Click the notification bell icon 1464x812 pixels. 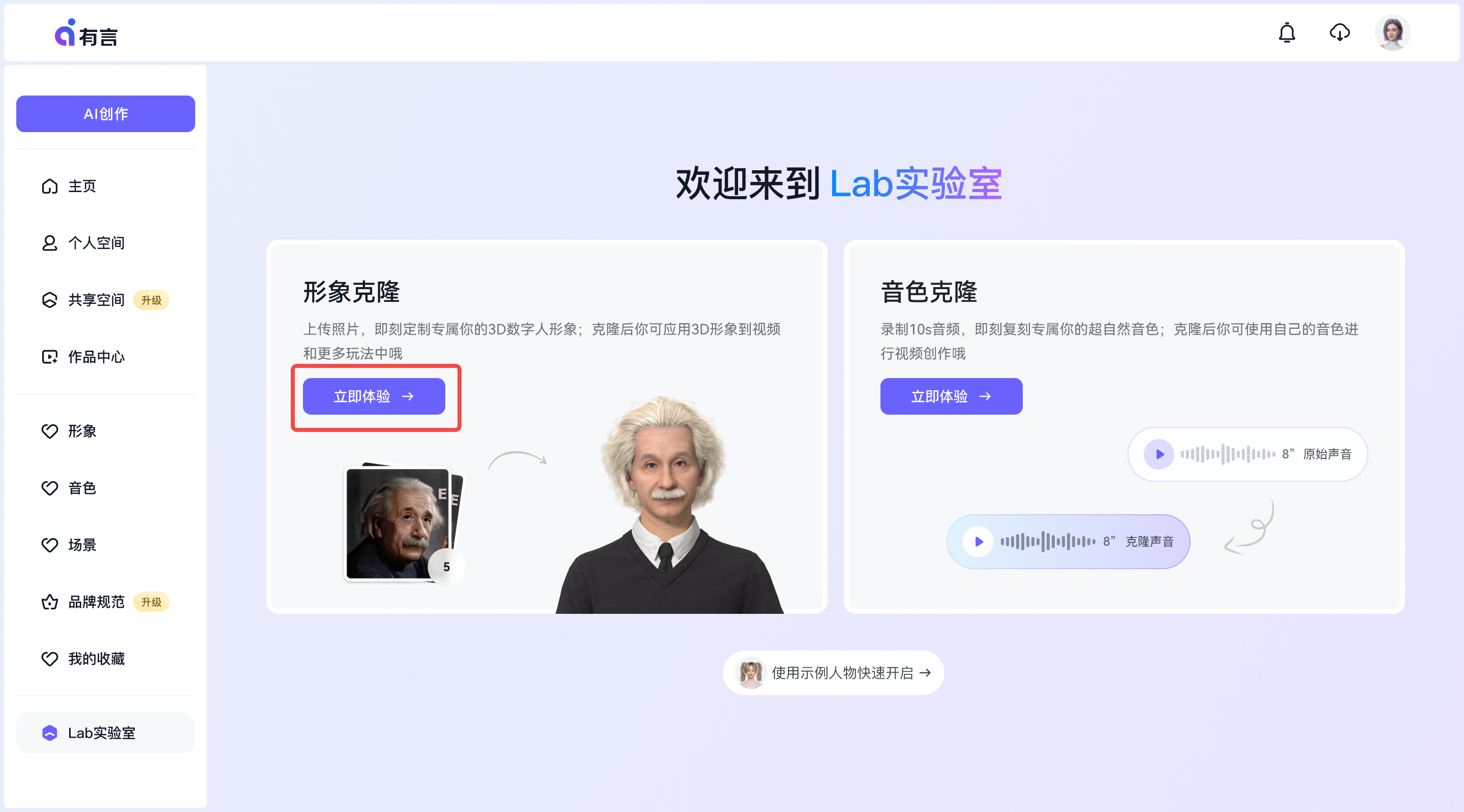[1287, 33]
